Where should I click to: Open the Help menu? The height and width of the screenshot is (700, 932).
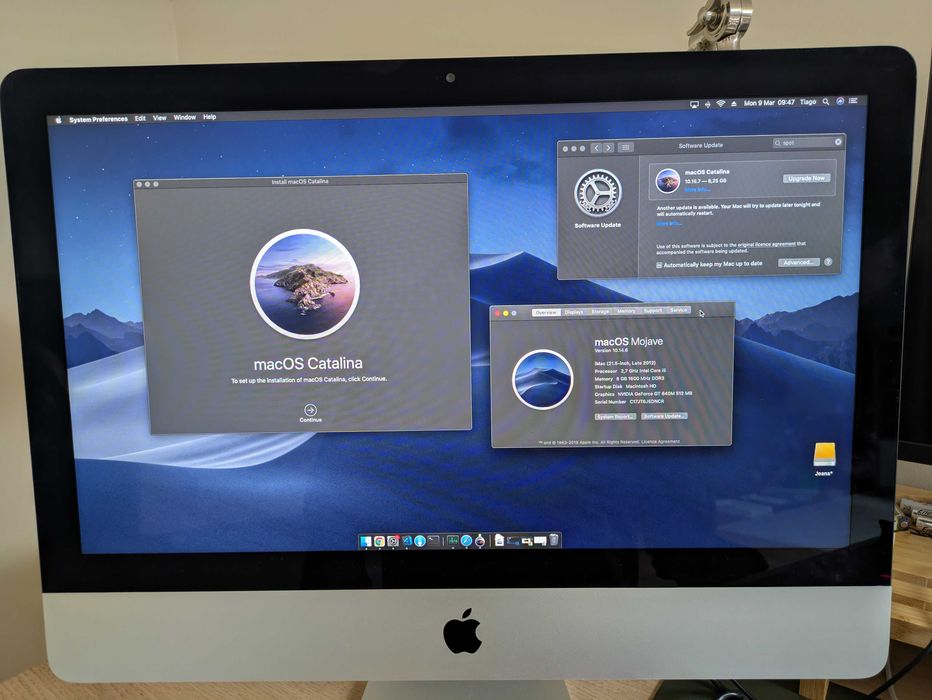[209, 116]
